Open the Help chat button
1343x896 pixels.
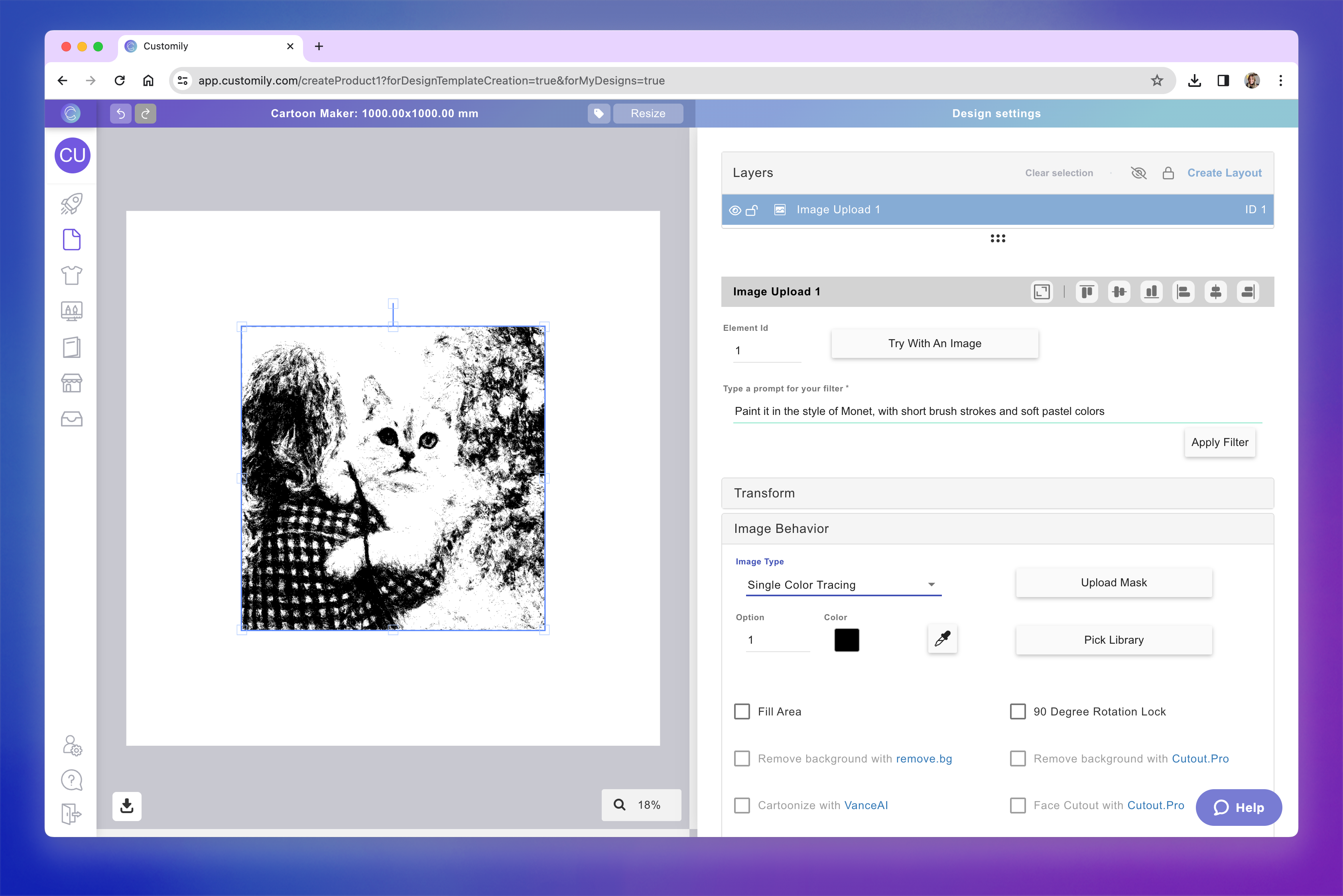click(1239, 808)
